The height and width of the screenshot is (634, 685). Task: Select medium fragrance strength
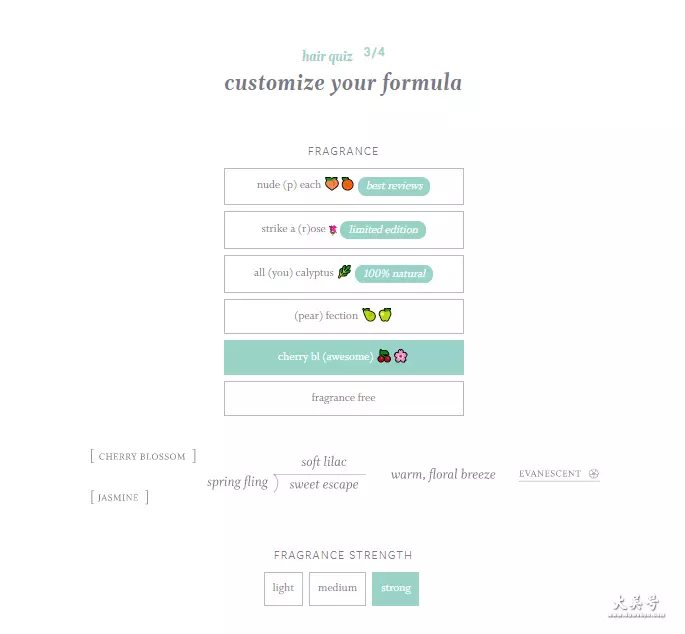(337, 589)
